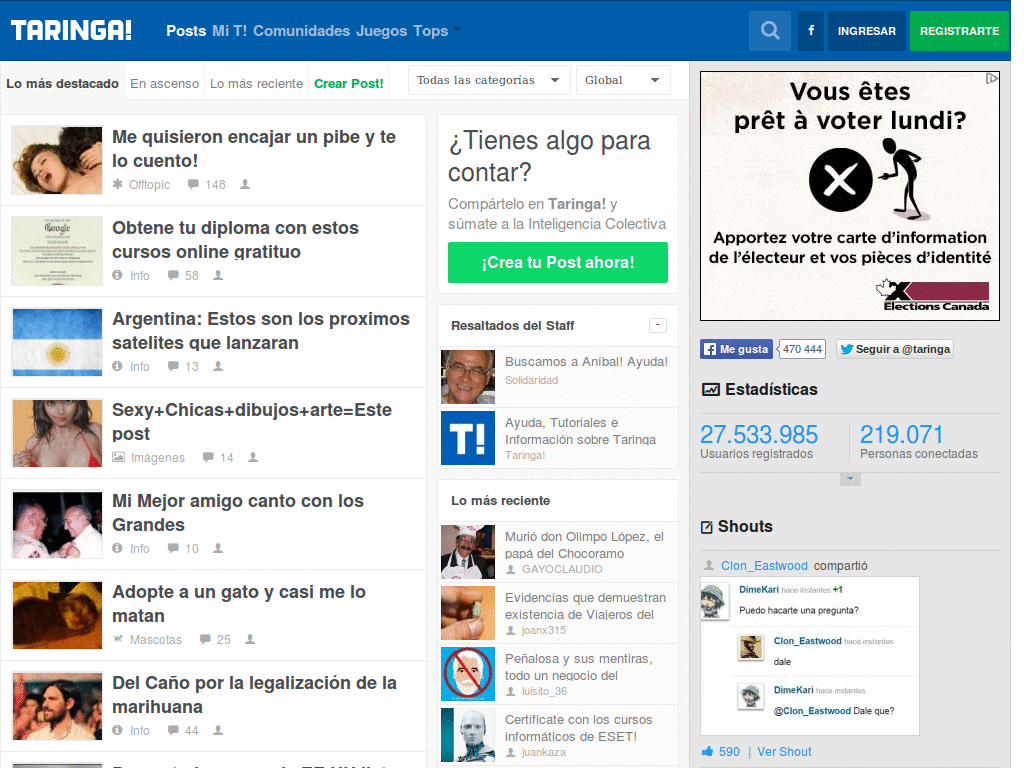The image size is (1024, 768).
Task: Open Del Caño marihuana post title
Action: click(x=254, y=694)
